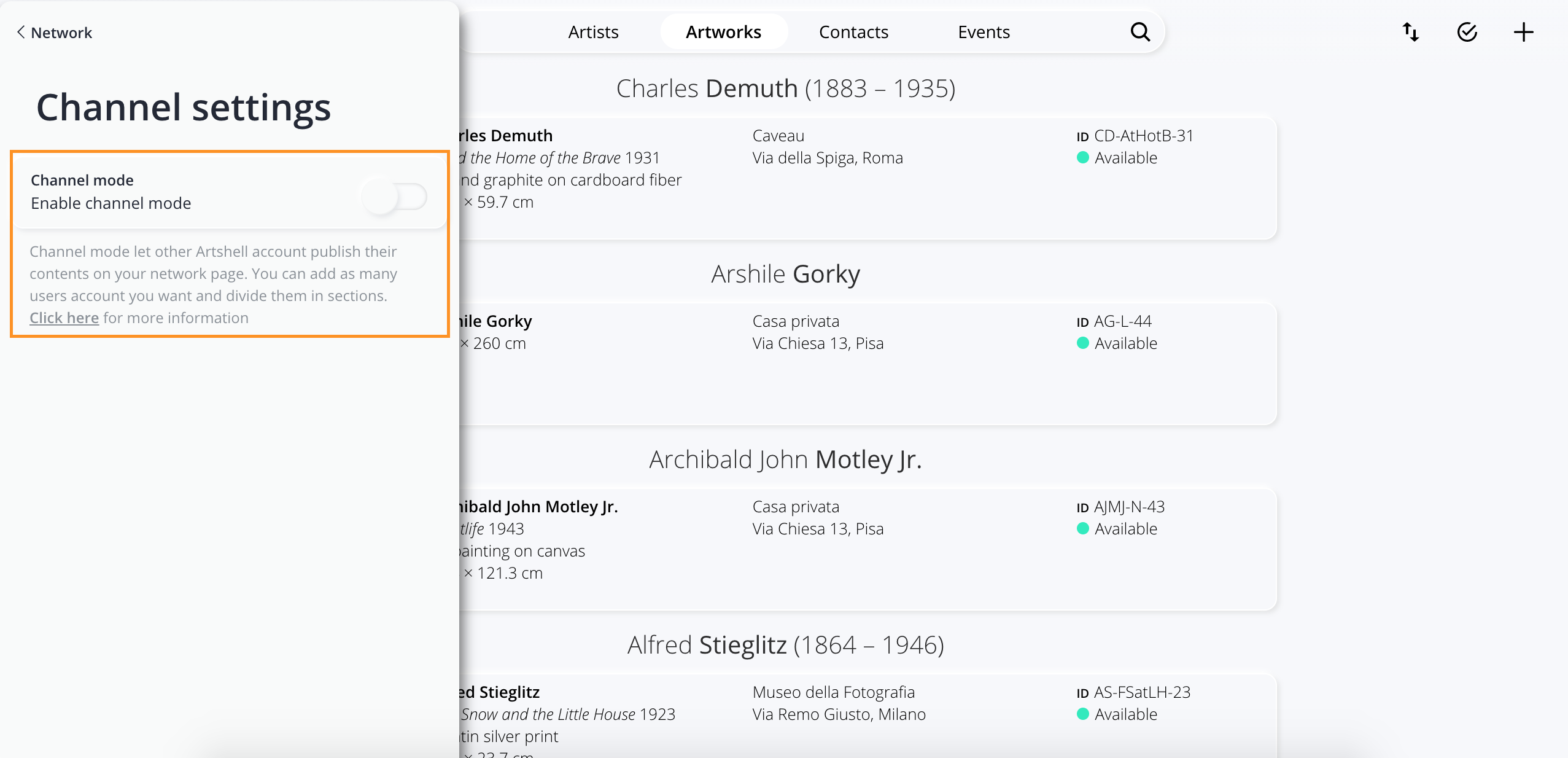This screenshot has height=758, width=1568.
Task: Click 'graphite on cardboard fiber' medium text
Action: [x=583, y=180]
